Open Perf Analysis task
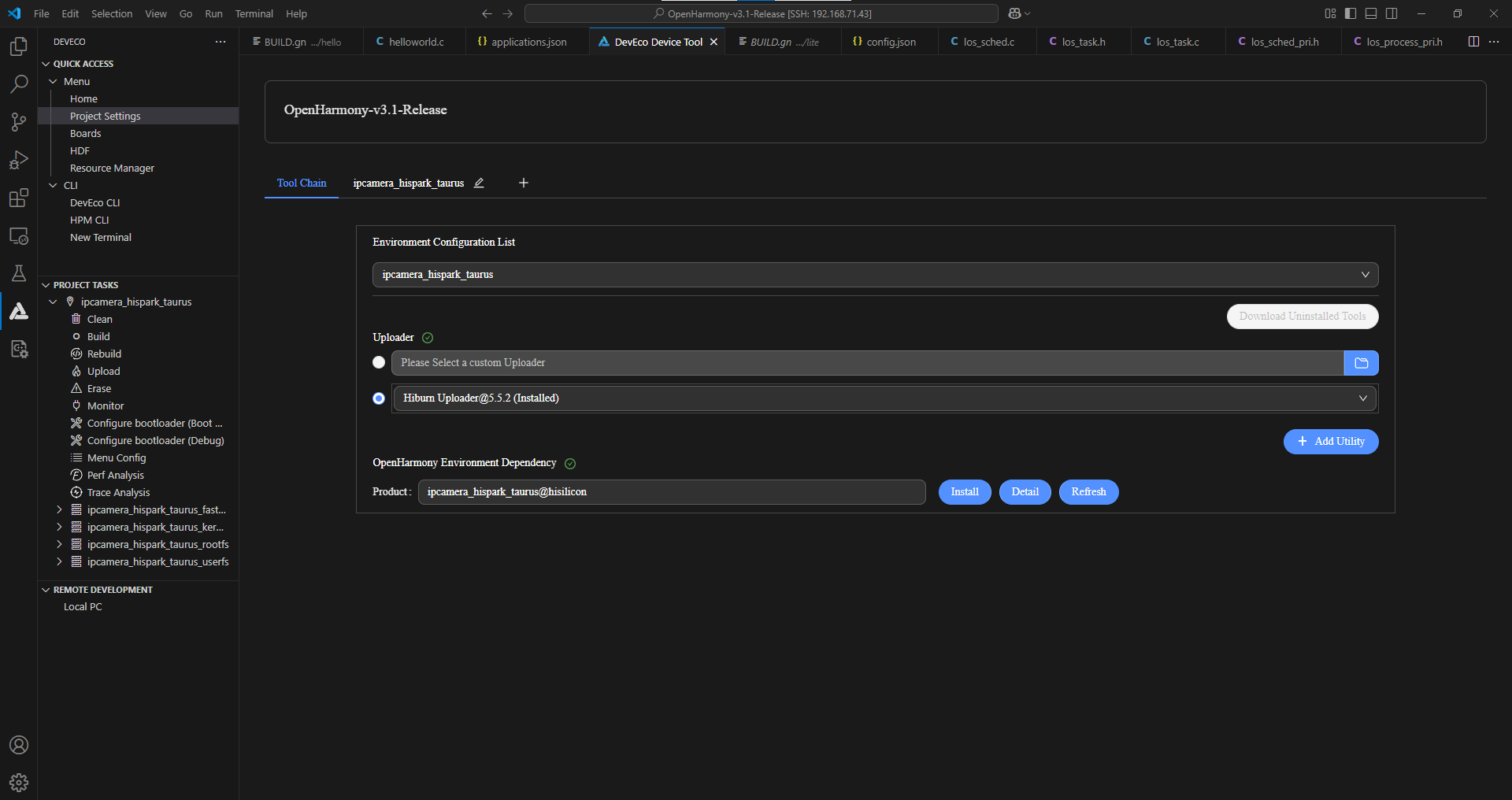Viewport: 1512px width, 800px height. [x=115, y=475]
